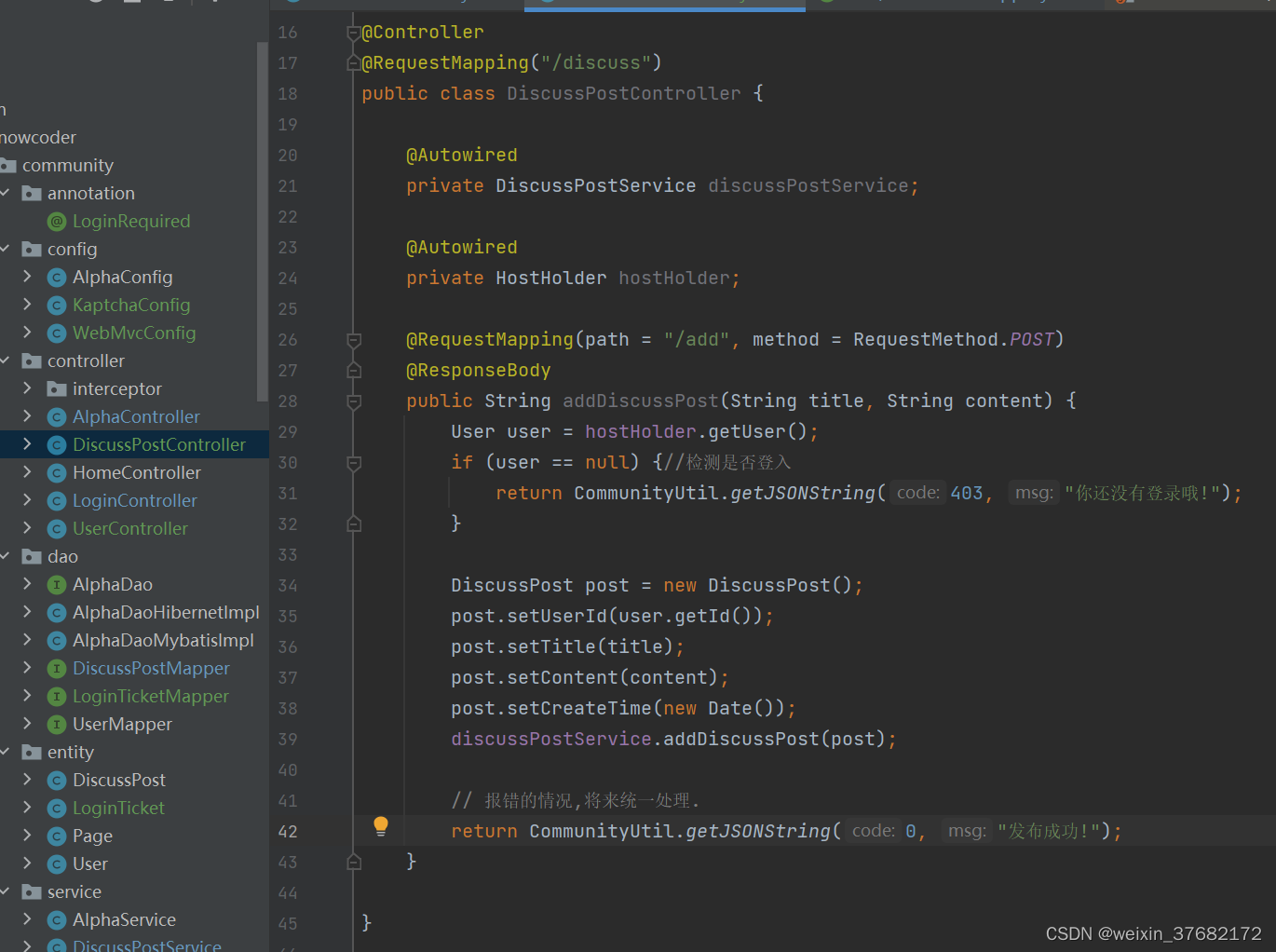Viewport: 1276px width, 952px height.
Task: Click the controller folder icon
Action: [32, 360]
